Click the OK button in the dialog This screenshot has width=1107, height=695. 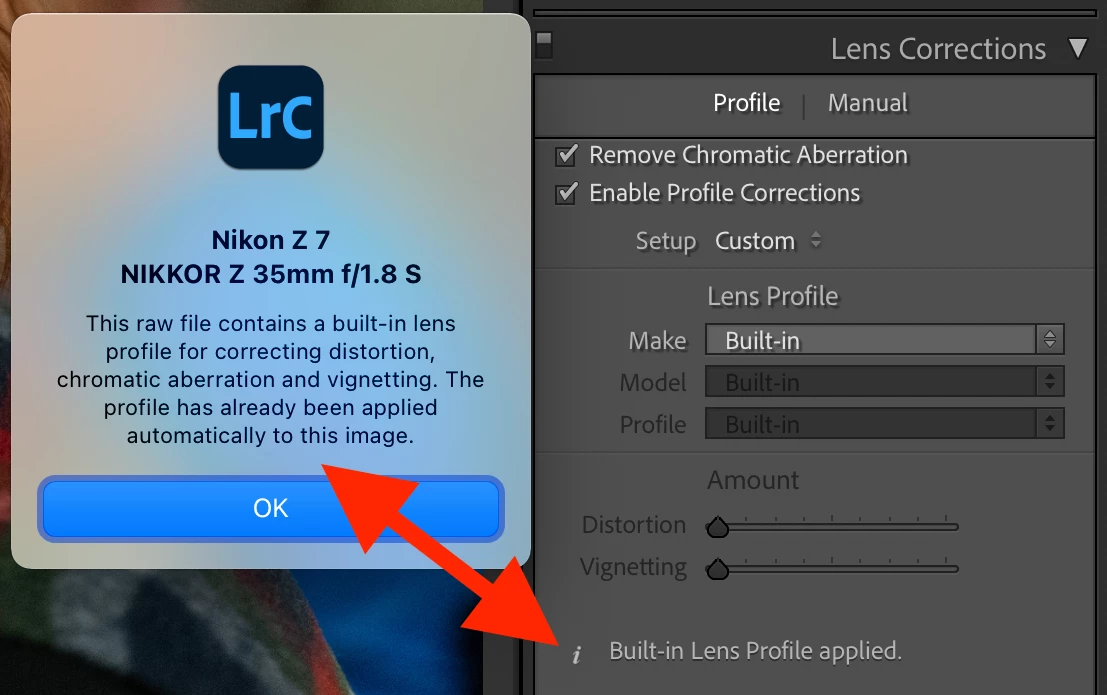click(x=270, y=509)
